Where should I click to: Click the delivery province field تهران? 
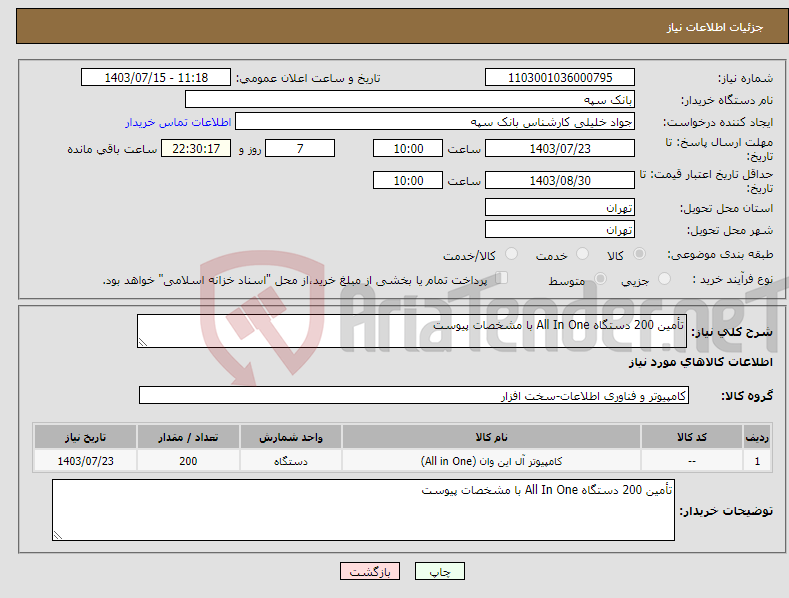(x=560, y=207)
